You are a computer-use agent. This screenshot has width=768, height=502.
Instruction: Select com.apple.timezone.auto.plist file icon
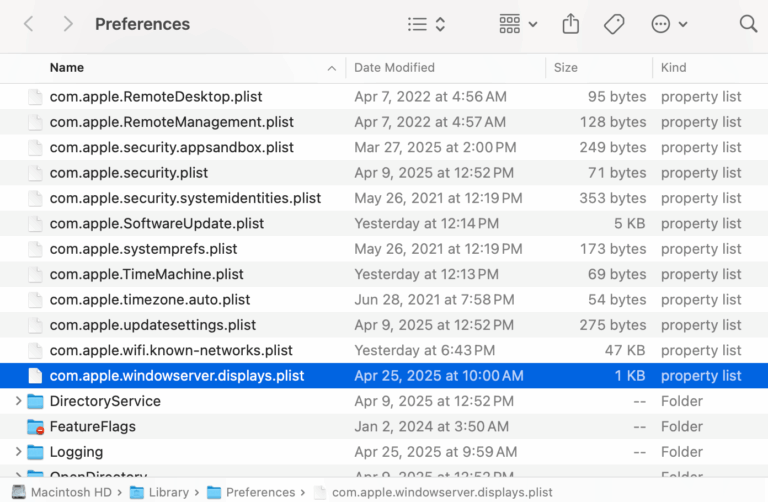point(35,300)
